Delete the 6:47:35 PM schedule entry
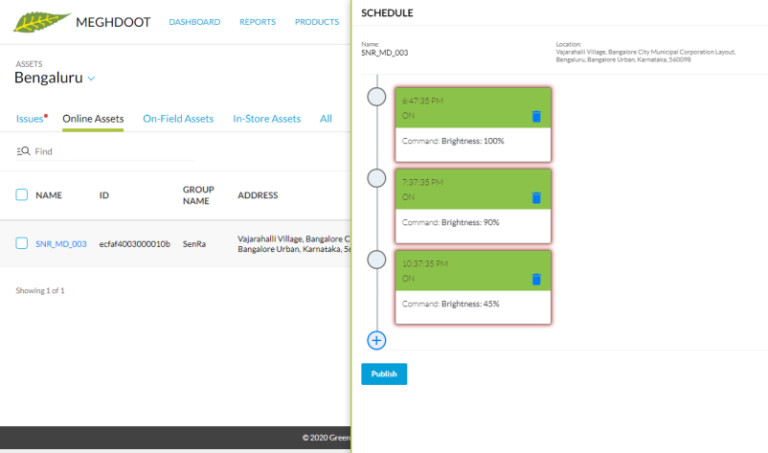 coord(536,117)
